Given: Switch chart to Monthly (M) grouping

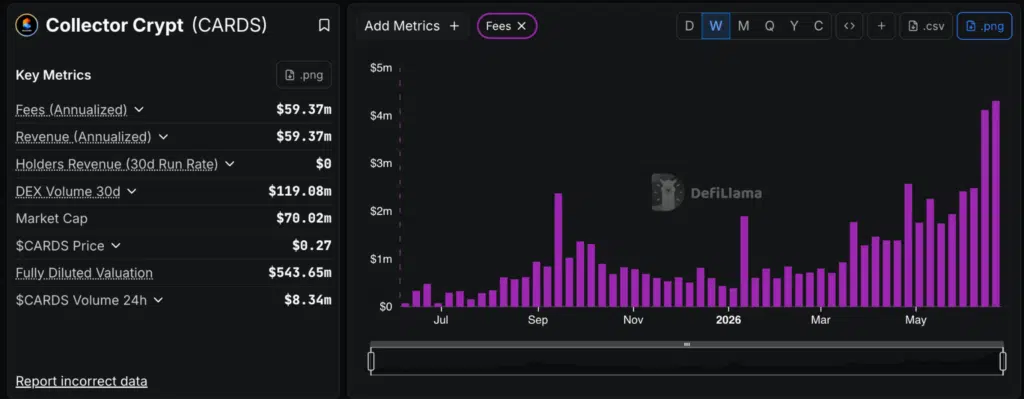Looking at the screenshot, I should [743, 26].
